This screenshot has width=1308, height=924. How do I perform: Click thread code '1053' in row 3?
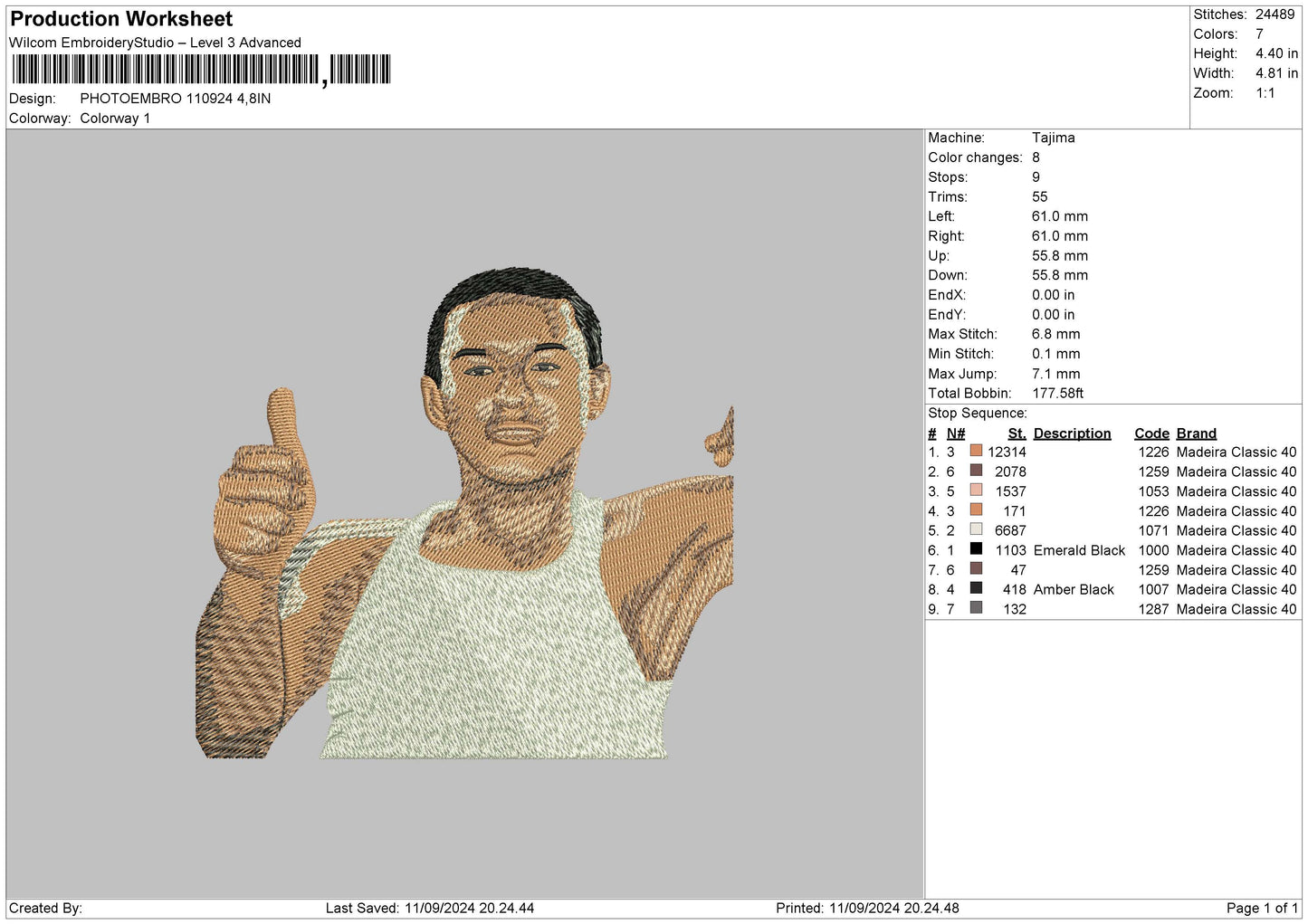[1154, 491]
